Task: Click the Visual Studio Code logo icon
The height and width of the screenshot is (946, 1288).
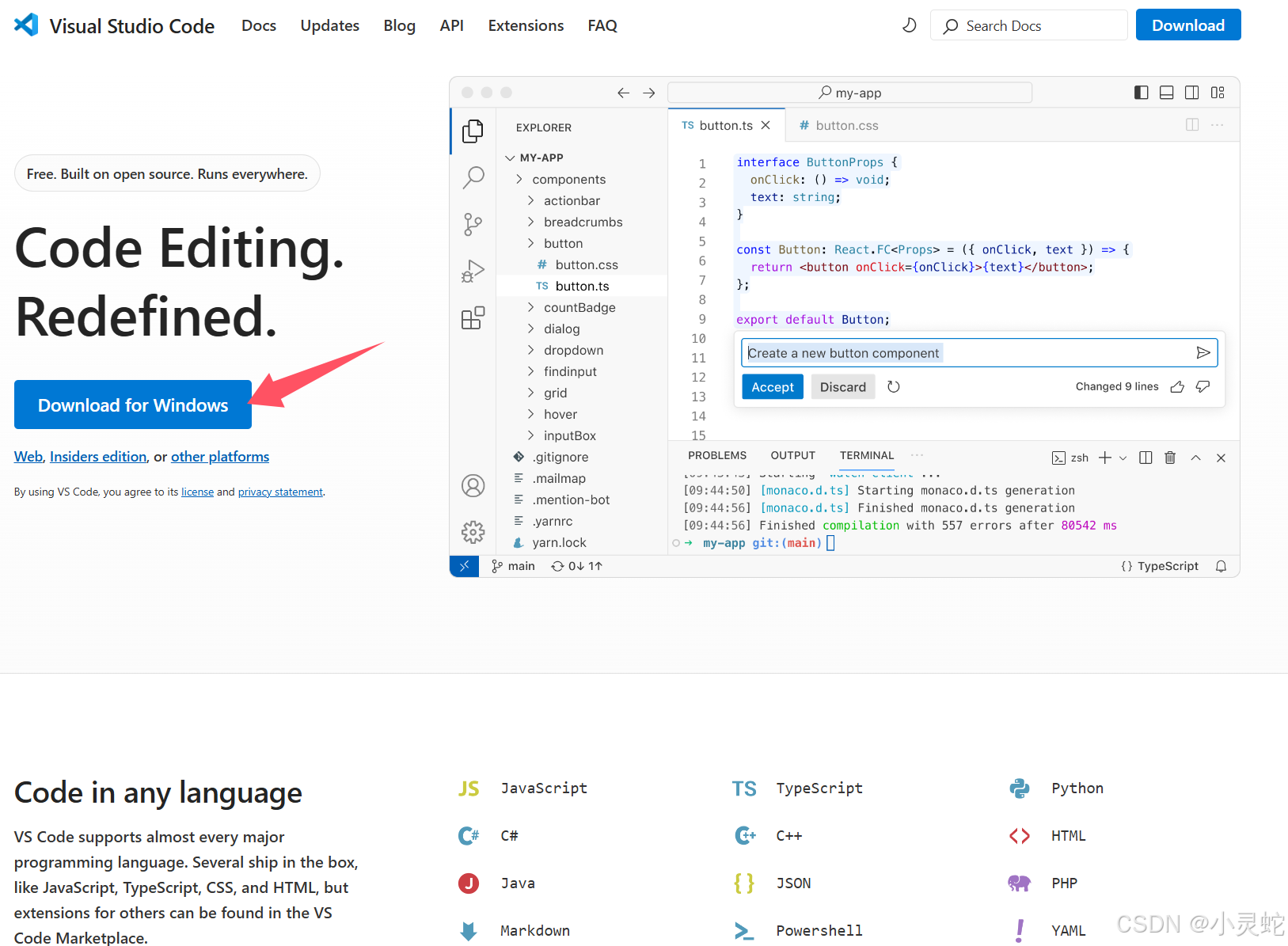Action: point(26,25)
